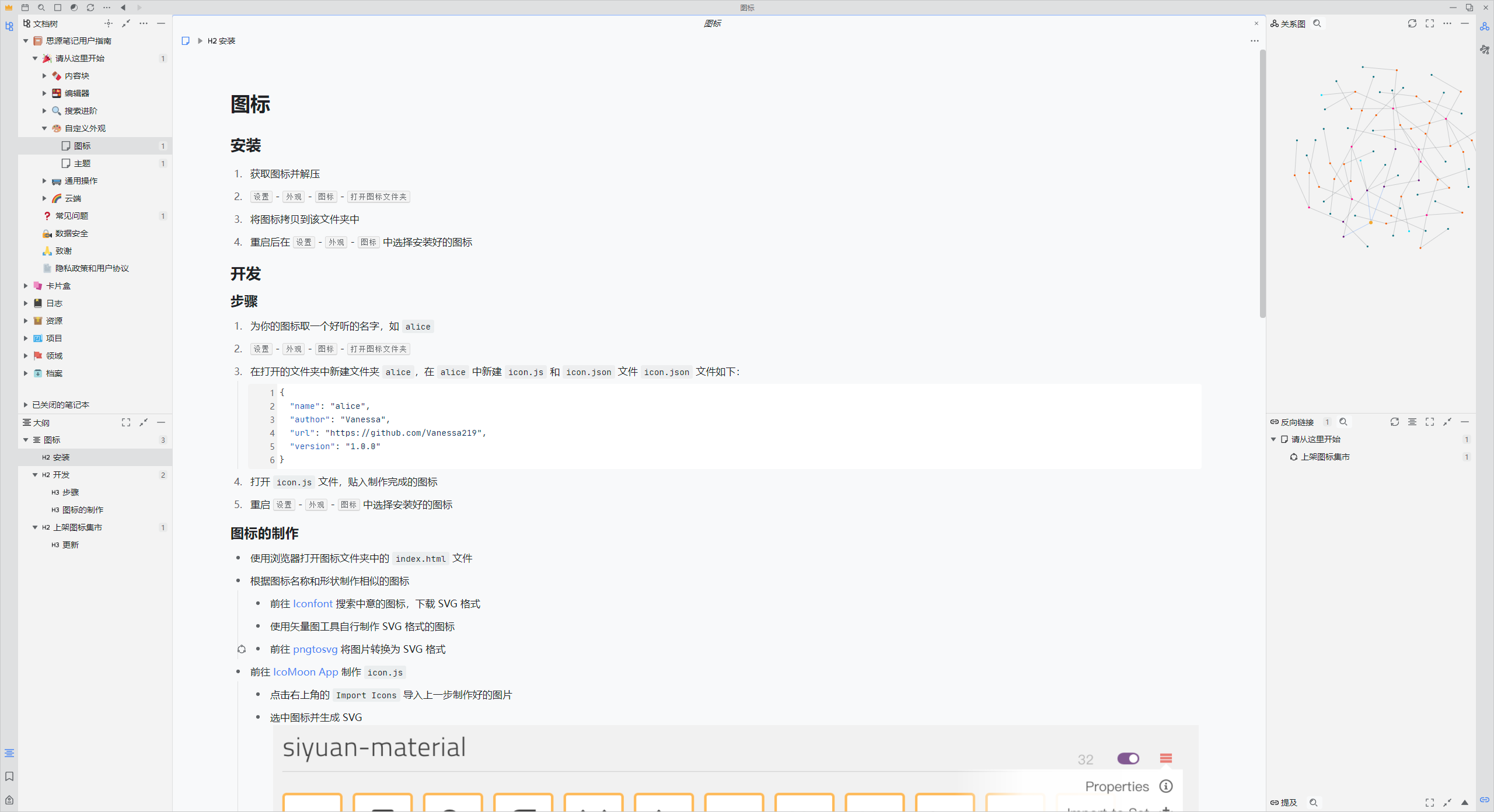Open the document's three-dot menu beside breadcrumb
This screenshot has height=812, width=1494.
[x=1255, y=41]
